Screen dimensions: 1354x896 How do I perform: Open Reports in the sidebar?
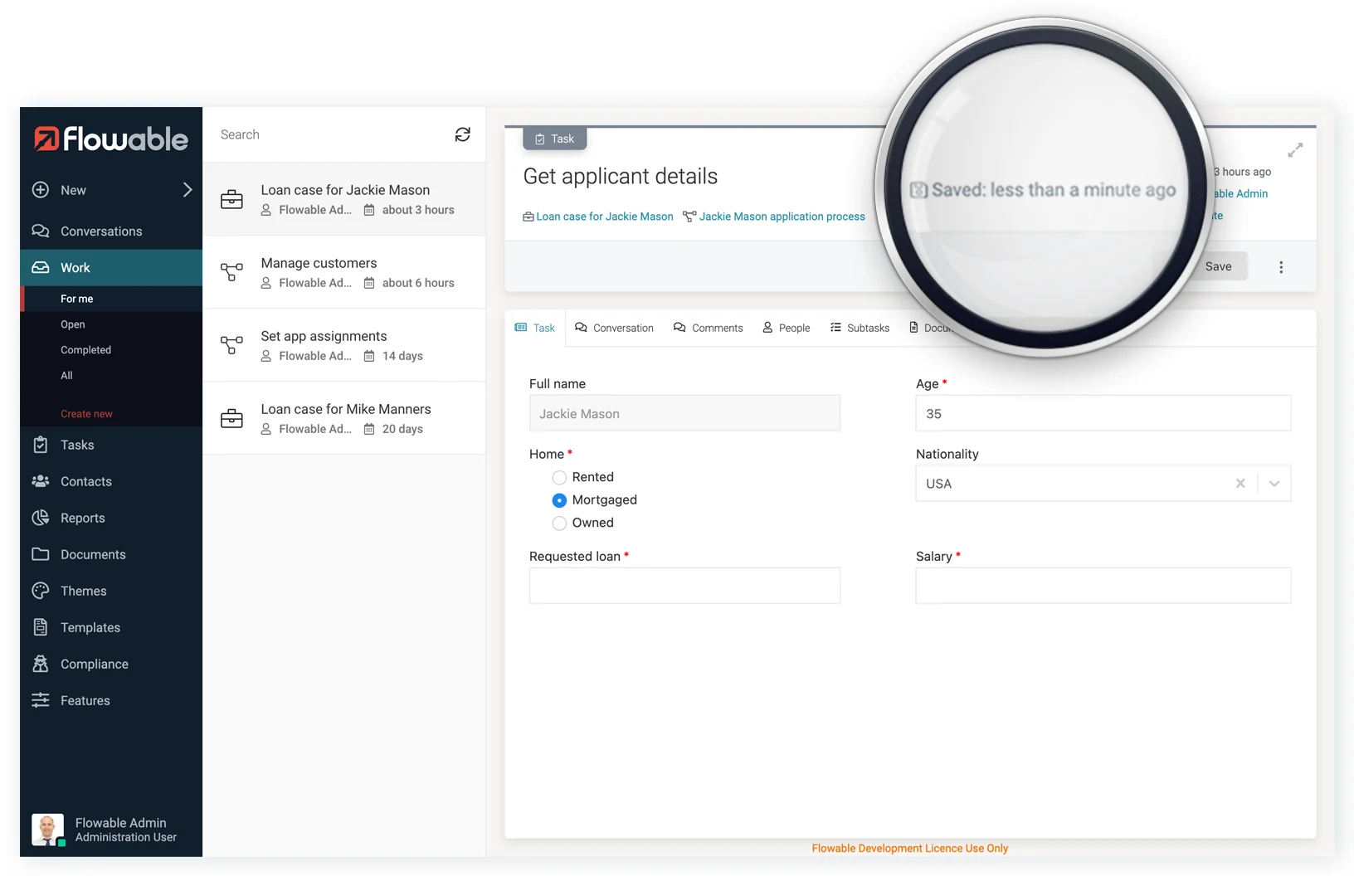111,519
